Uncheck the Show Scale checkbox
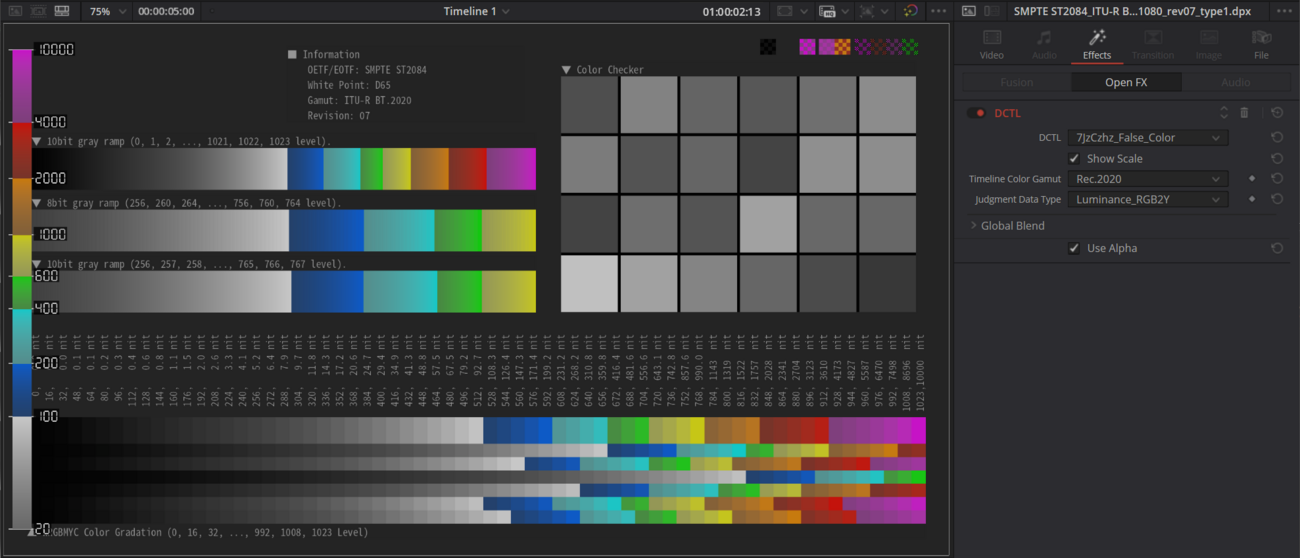1300x558 pixels. click(x=1074, y=159)
